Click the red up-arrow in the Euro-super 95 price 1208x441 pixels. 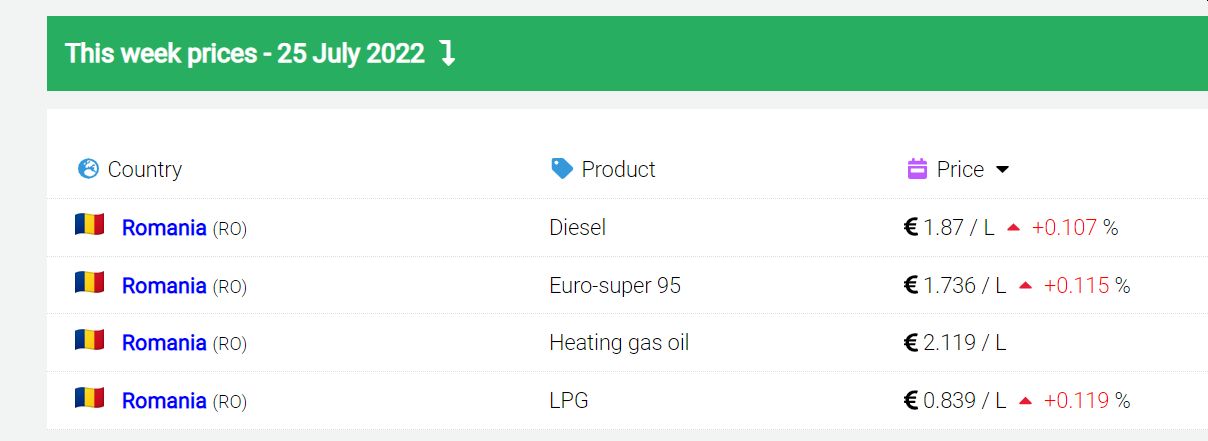click(1025, 286)
